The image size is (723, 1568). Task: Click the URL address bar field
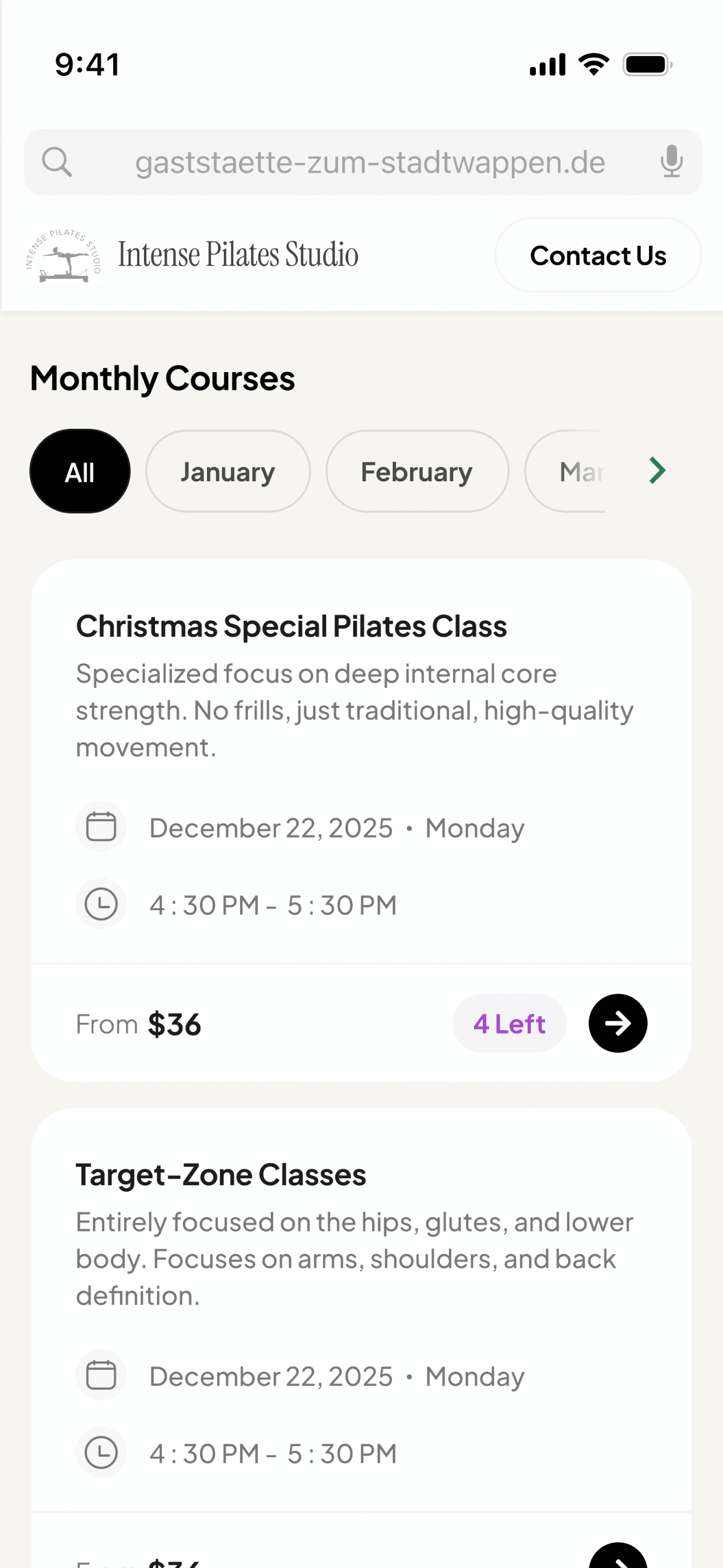click(x=363, y=162)
